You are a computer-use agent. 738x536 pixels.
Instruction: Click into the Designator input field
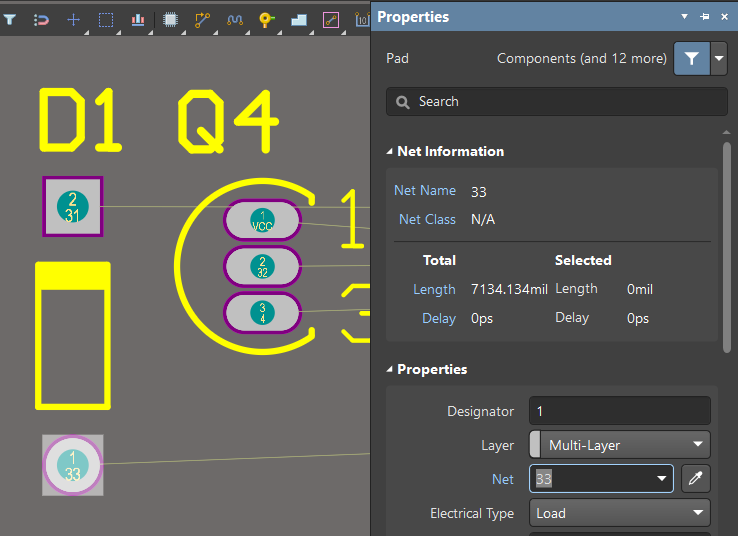(619, 411)
